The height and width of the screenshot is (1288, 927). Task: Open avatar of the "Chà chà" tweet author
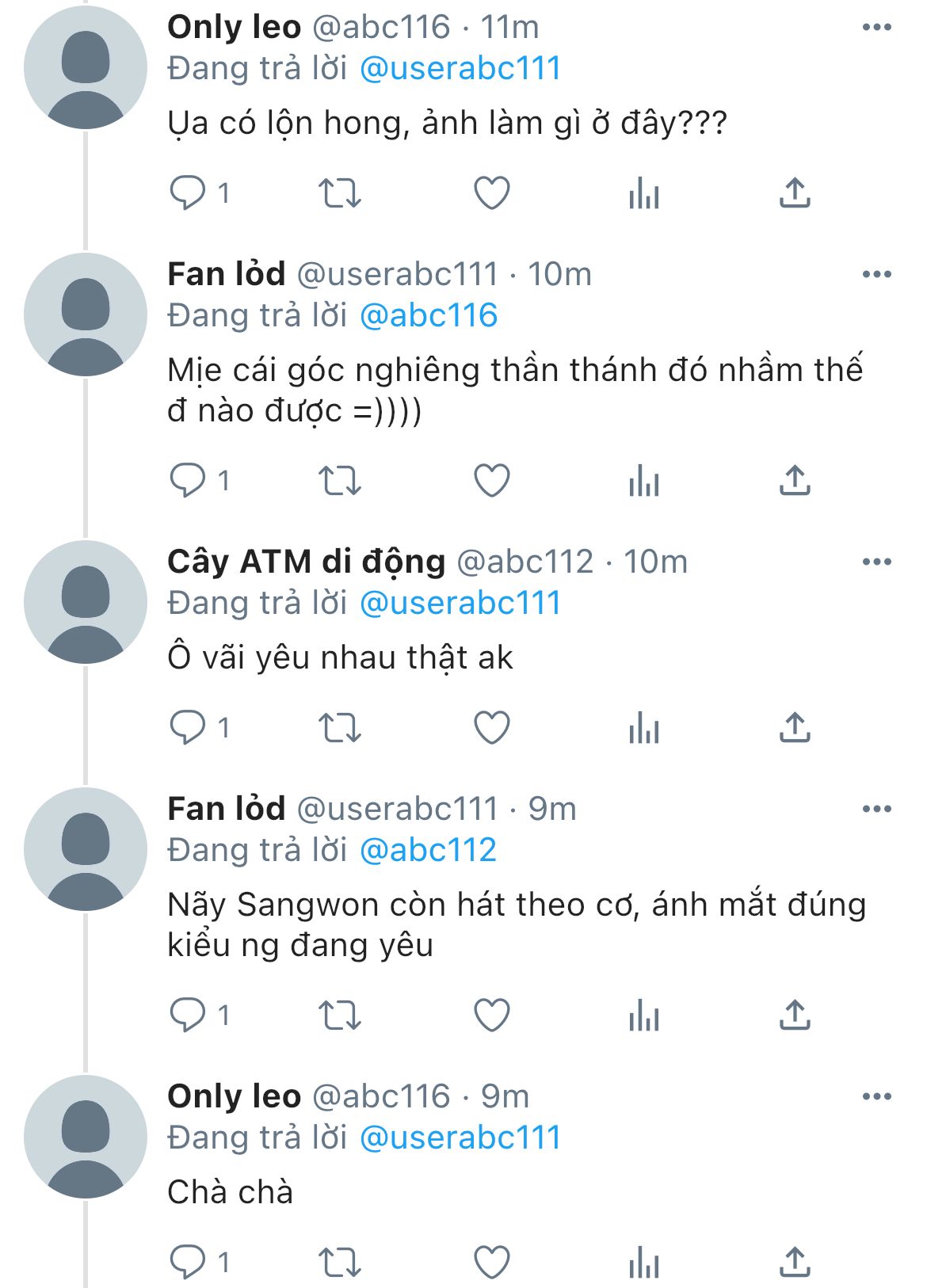click(86, 1137)
